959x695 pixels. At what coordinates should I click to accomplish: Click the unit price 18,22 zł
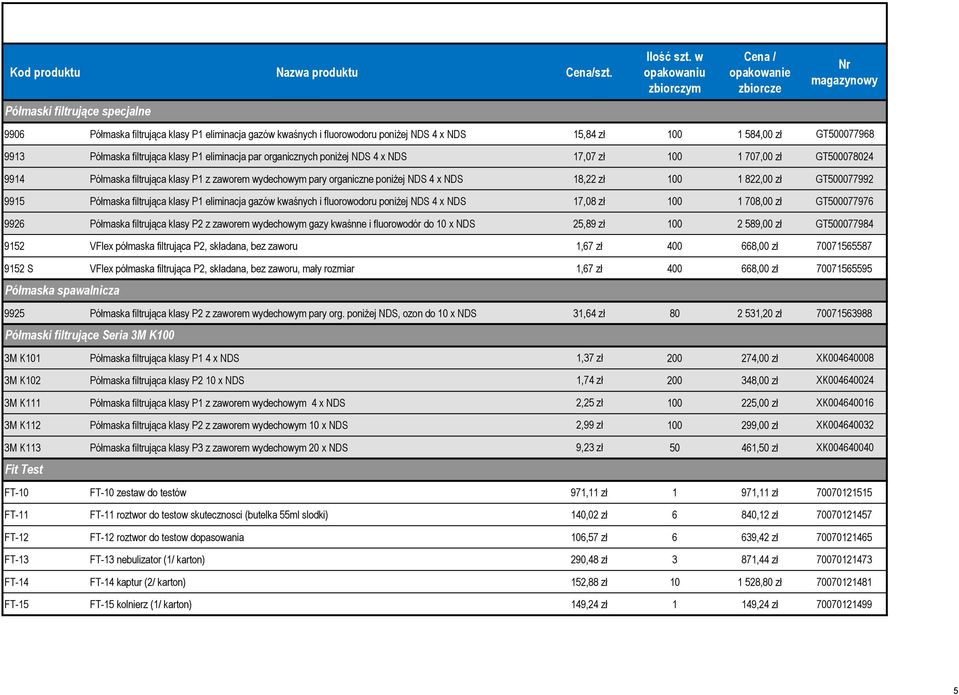pyautogui.click(x=589, y=179)
